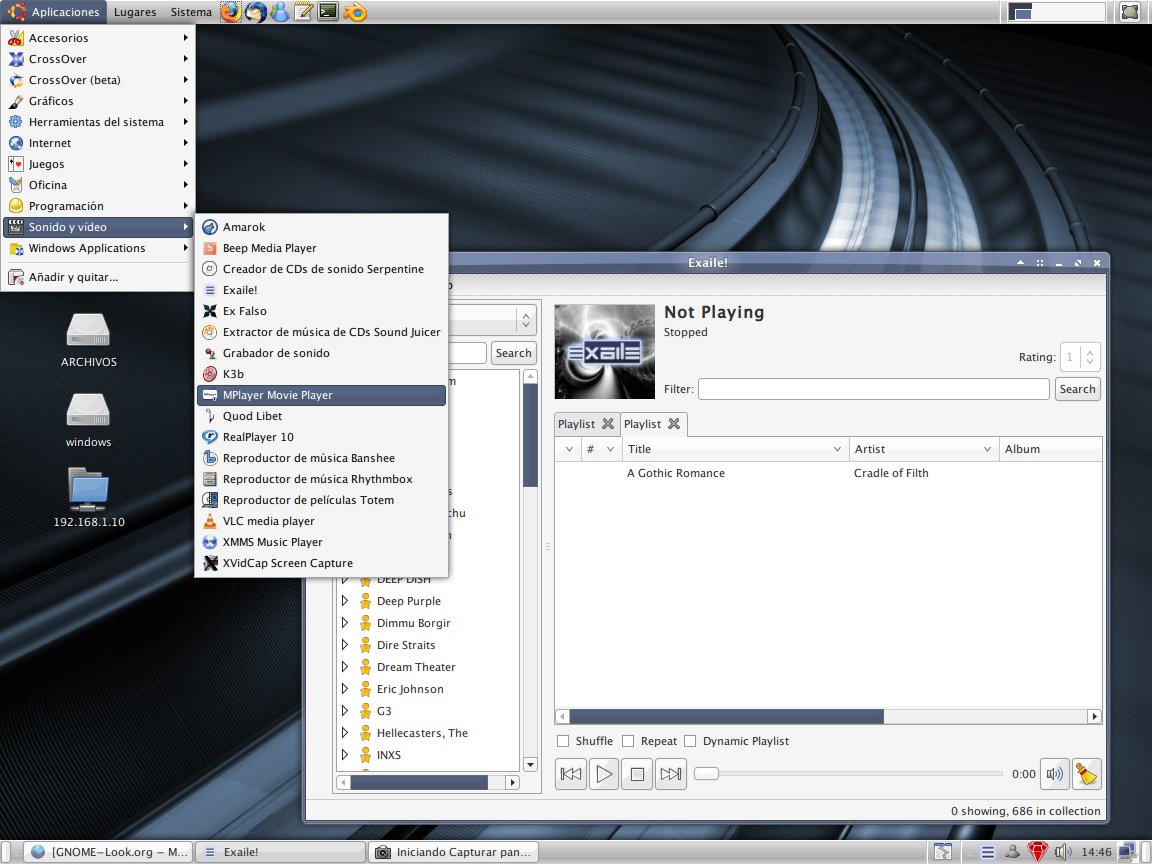Screen dimensions: 1152x864
Task: Expand the Dream Theater artist node
Action: (x=345, y=666)
